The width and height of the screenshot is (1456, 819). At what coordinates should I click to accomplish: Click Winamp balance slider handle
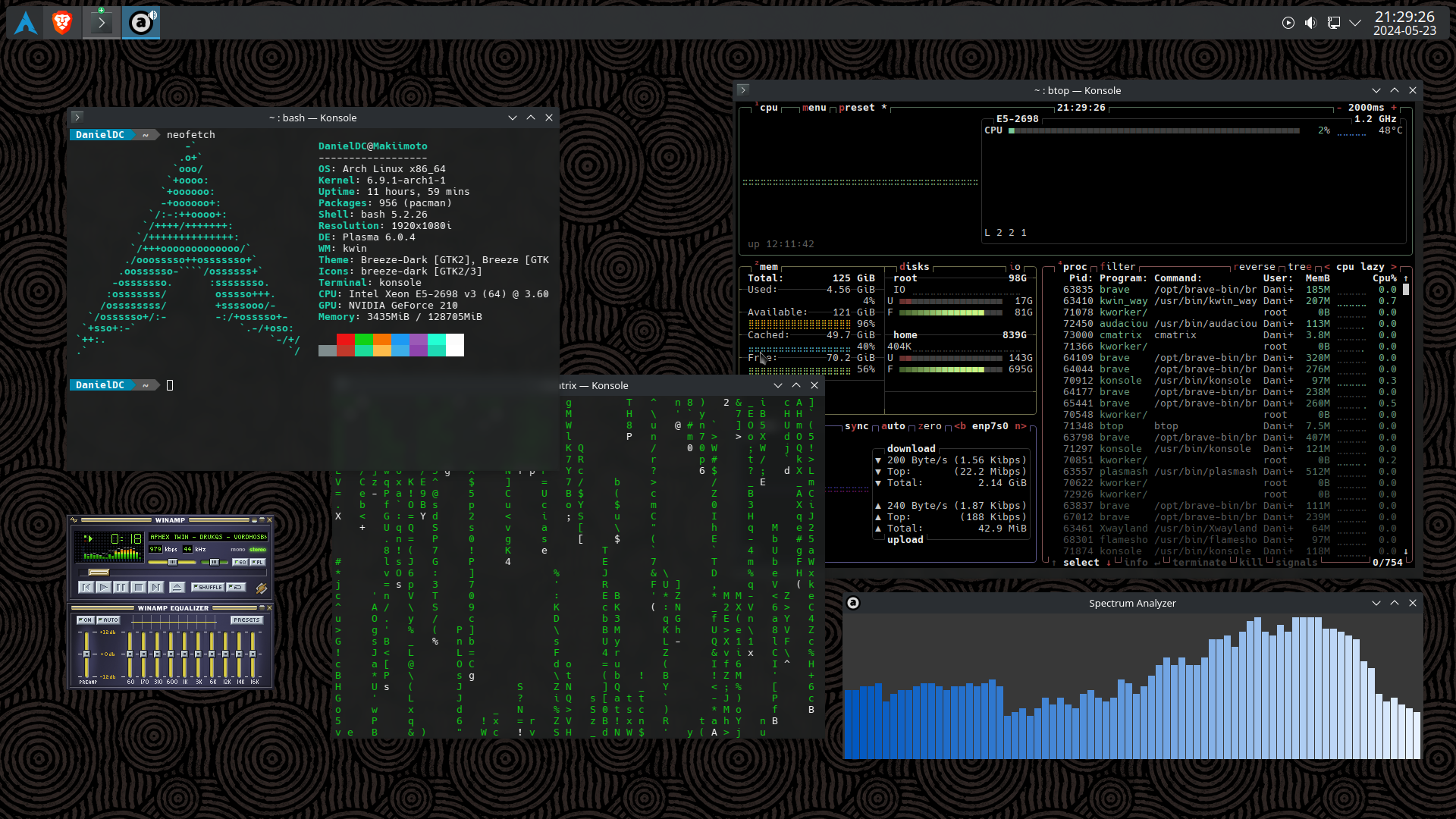214,562
